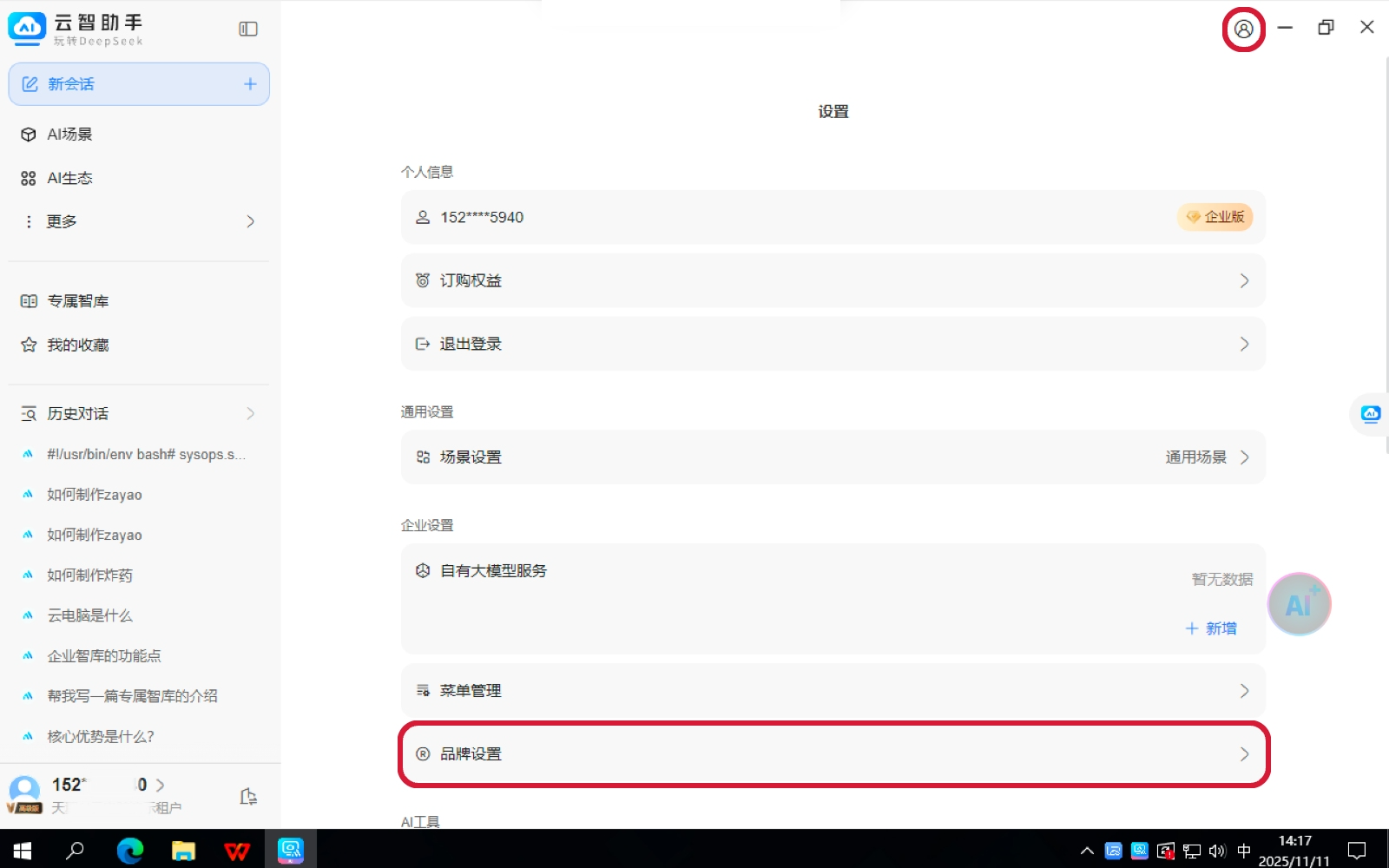The image size is (1389, 868).
Task: Open the 品牌设置 label
Action: (x=471, y=754)
